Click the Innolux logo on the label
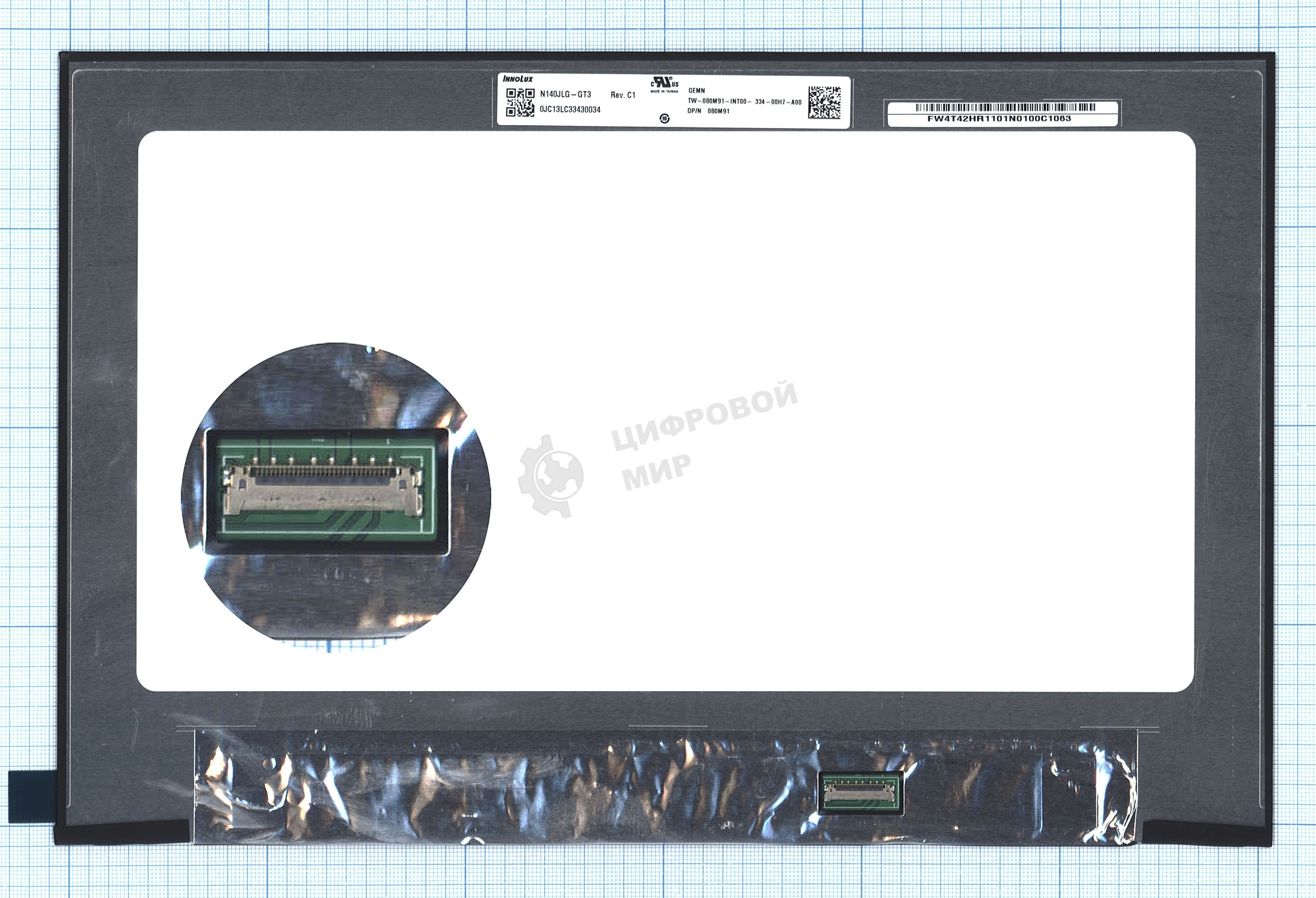The width and height of the screenshot is (1316, 898). click(518, 78)
